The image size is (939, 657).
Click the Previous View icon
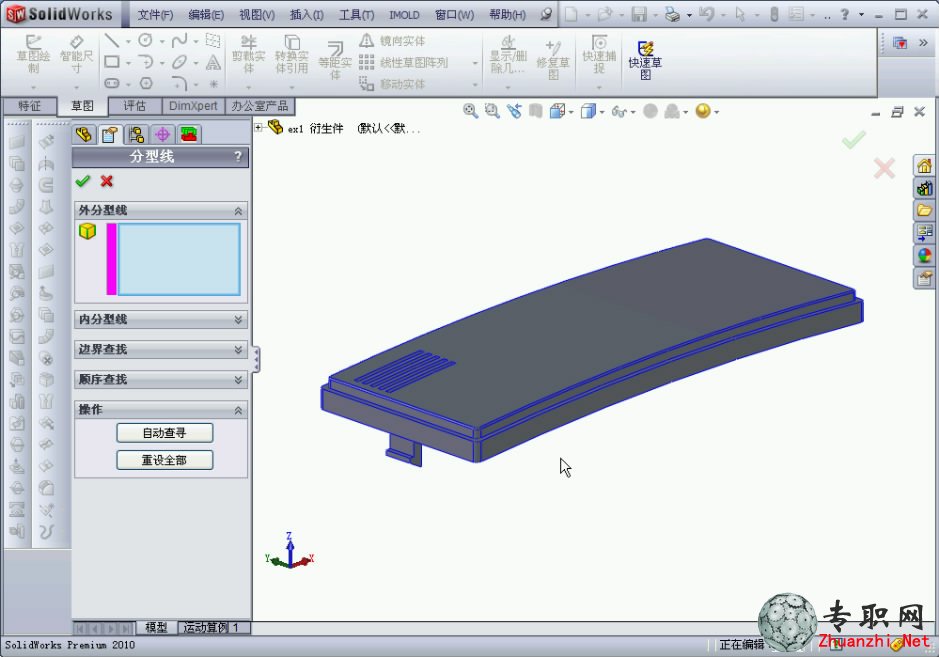coord(514,111)
